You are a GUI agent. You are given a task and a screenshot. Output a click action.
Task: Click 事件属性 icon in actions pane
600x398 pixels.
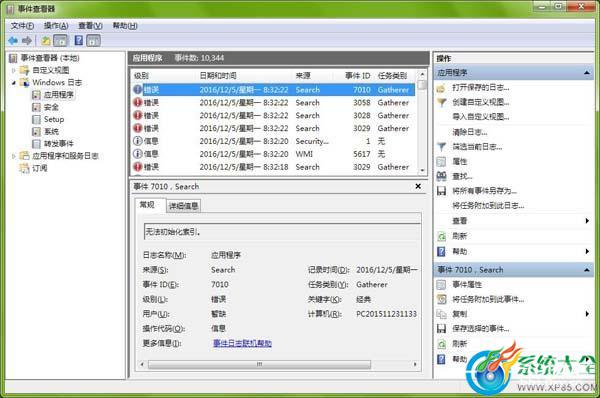(442, 285)
